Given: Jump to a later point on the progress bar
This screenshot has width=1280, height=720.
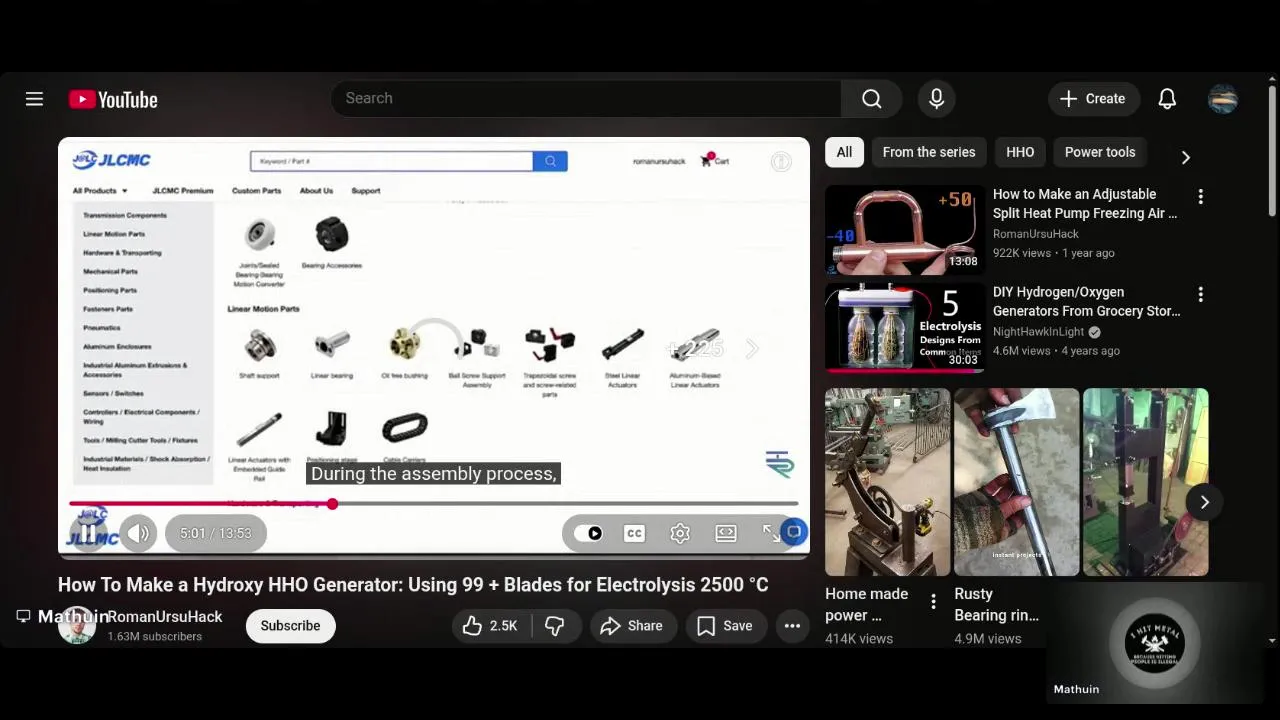Looking at the screenshot, I should [x=565, y=504].
